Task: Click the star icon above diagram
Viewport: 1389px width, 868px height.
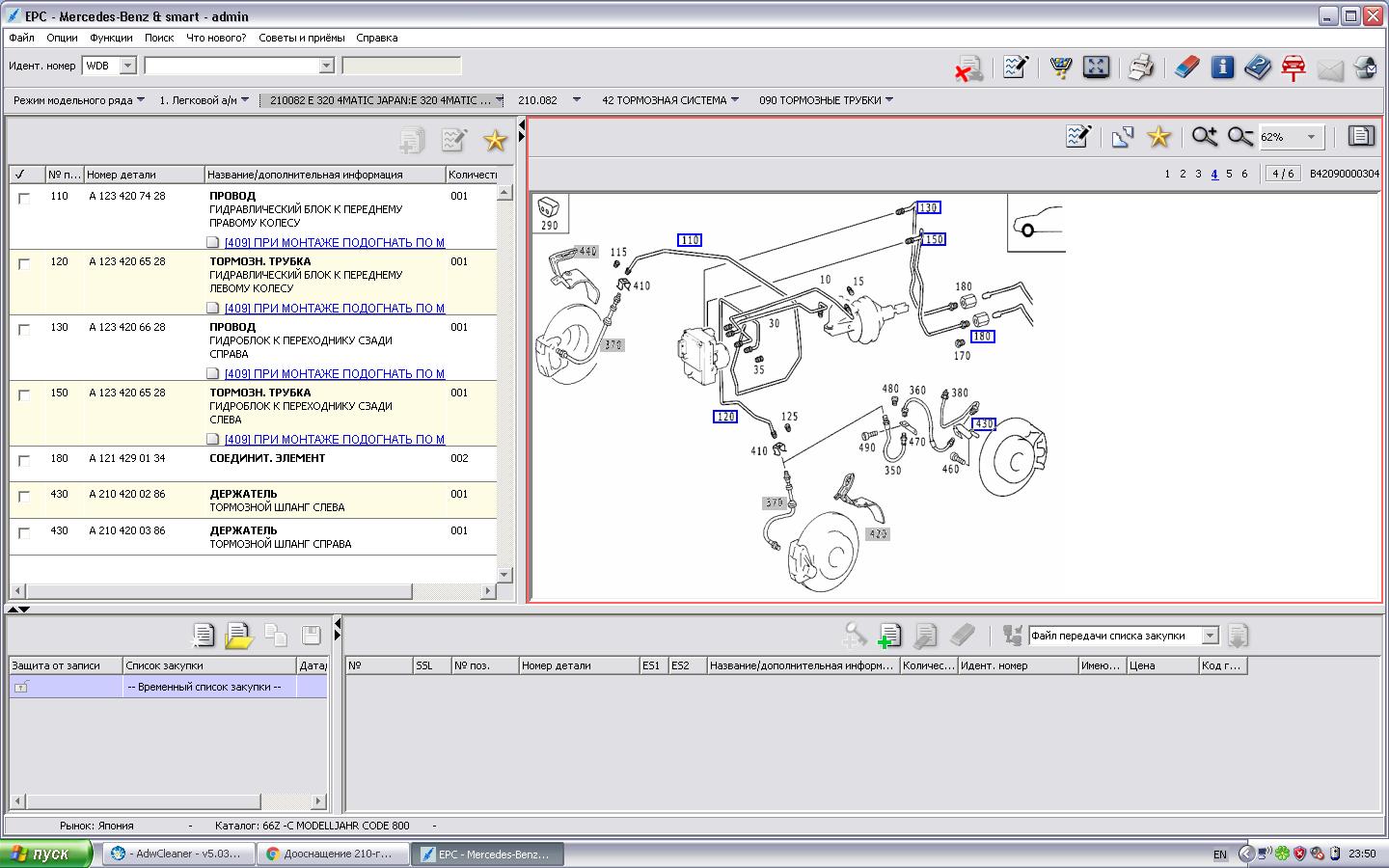Action: pyautogui.click(x=1158, y=137)
